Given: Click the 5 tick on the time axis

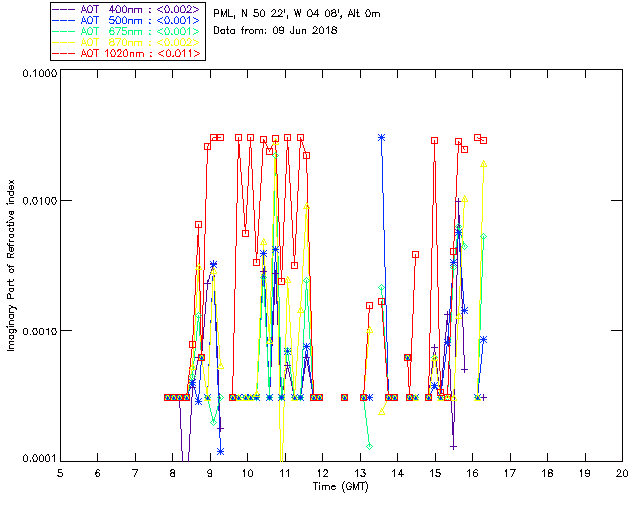Looking at the screenshot, I should click(x=60, y=473).
